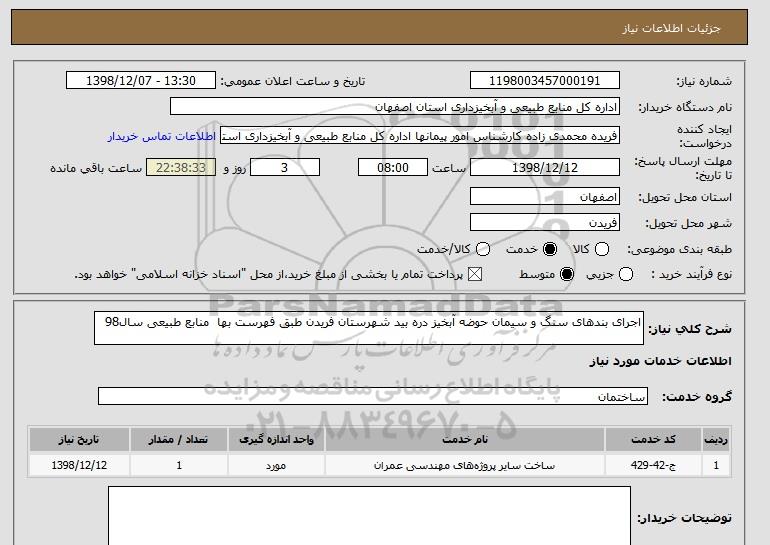Click the نام دستگاه خریدار label

[685, 107]
